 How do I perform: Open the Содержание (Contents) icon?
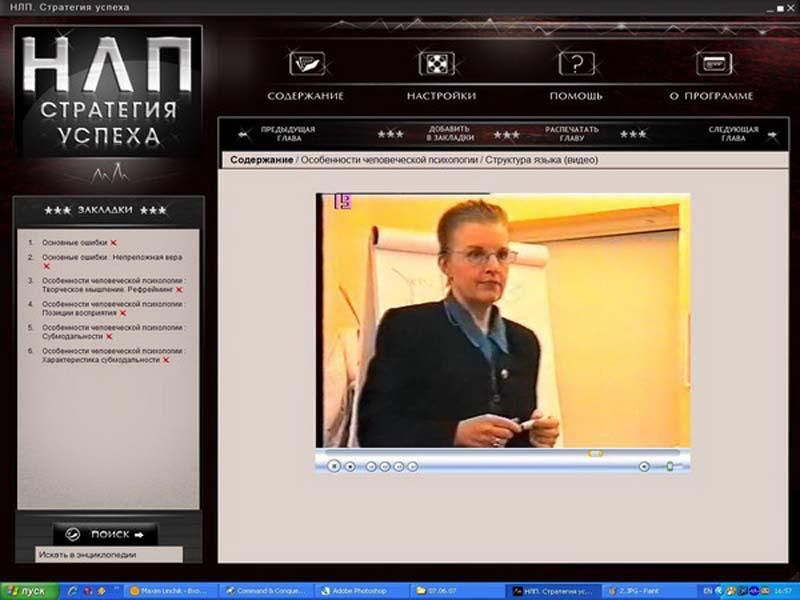[306, 64]
